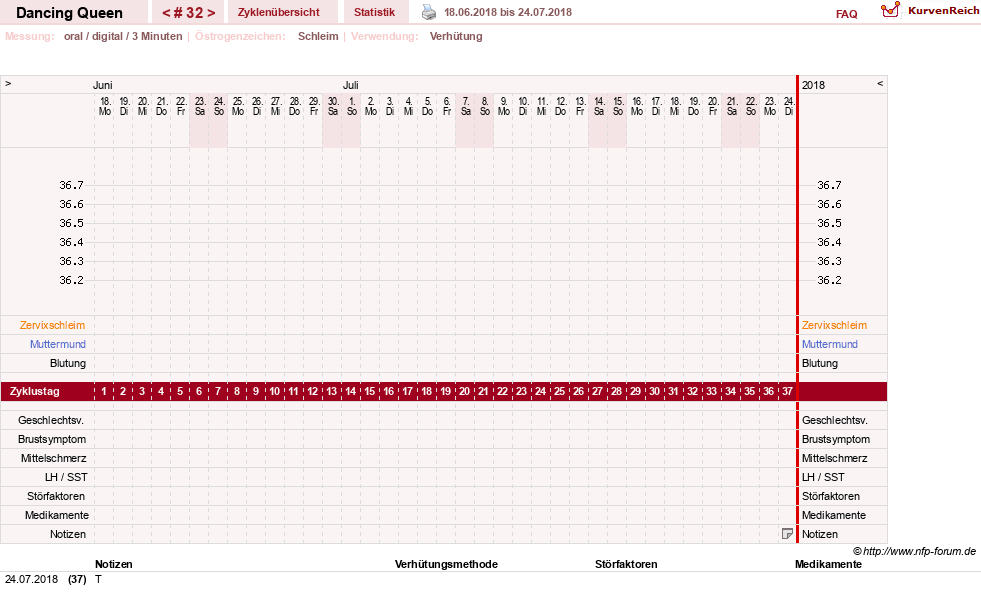Click the Juni month label

coord(103,85)
